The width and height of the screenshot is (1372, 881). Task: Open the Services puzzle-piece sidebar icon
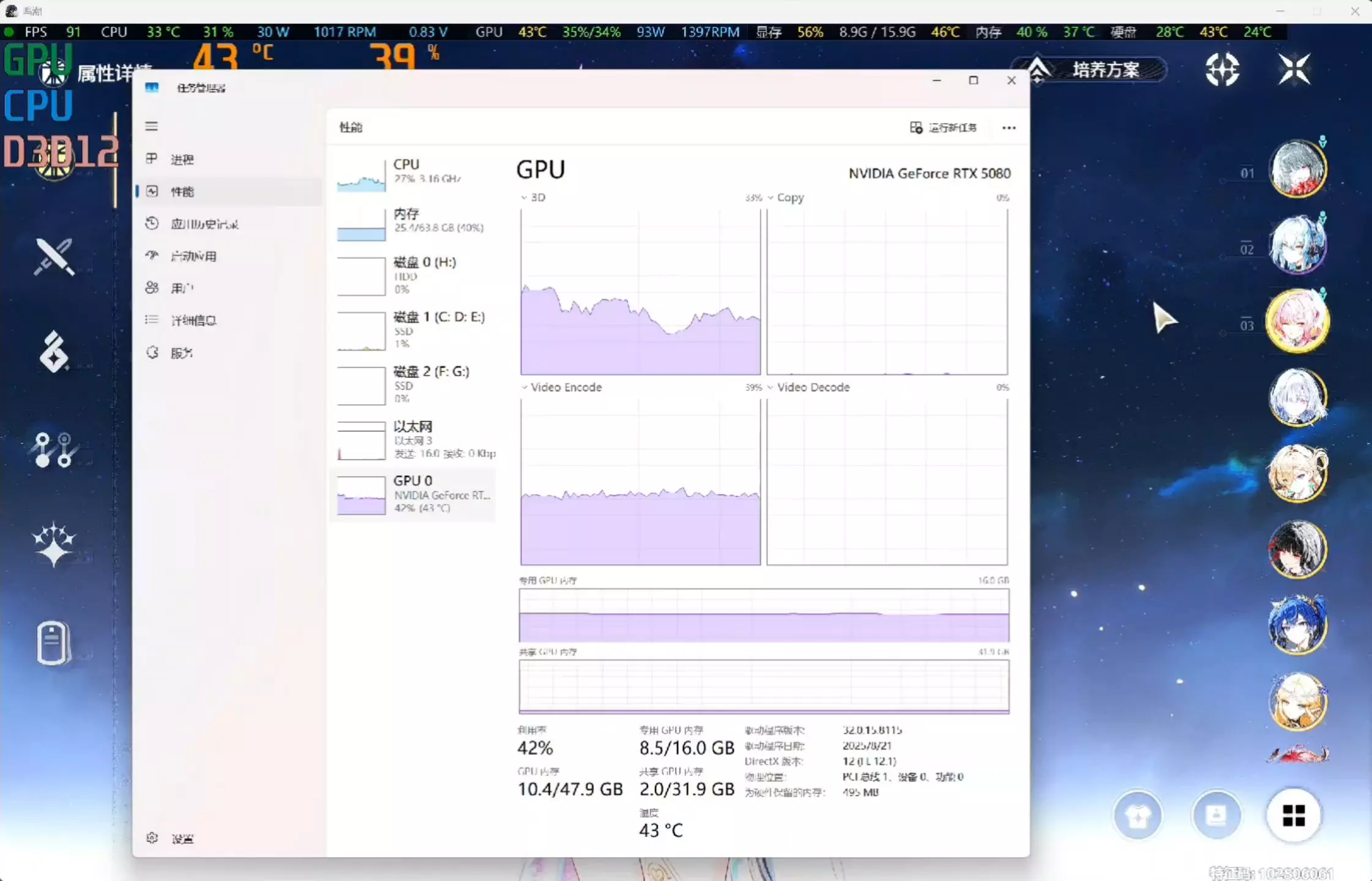(x=152, y=352)
